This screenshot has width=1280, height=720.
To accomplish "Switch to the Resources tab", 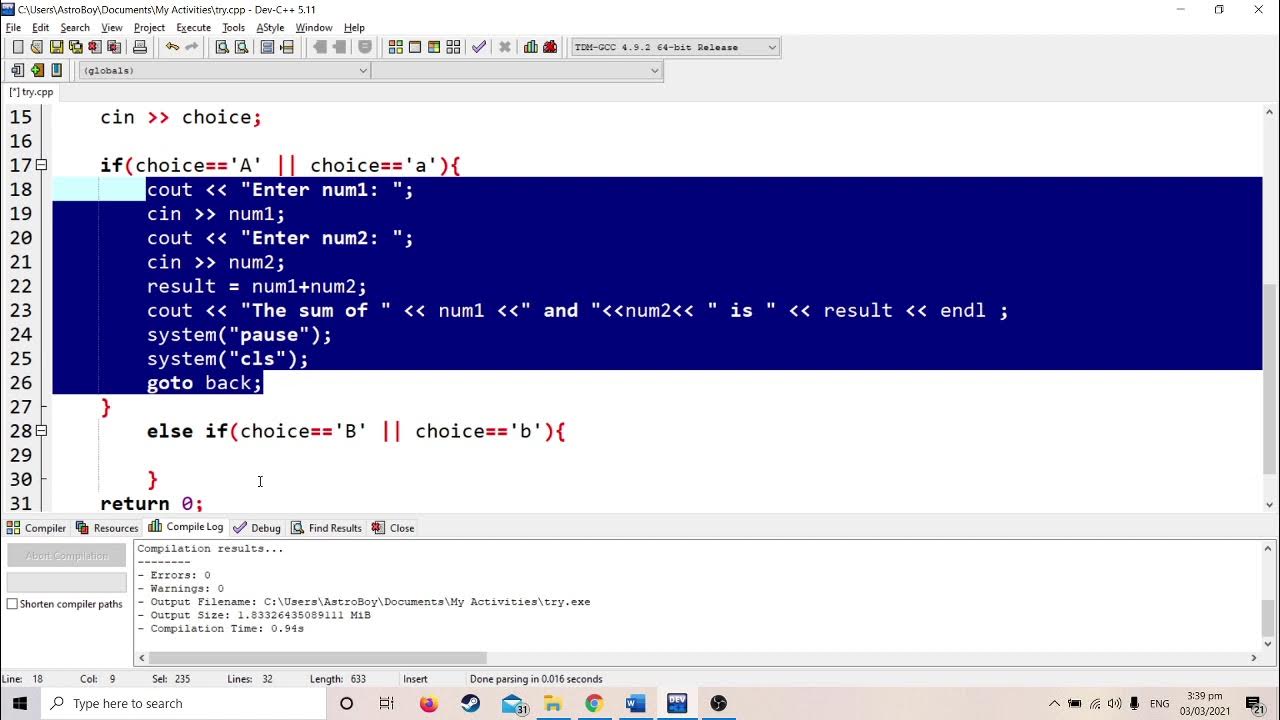I will [107, 528].
